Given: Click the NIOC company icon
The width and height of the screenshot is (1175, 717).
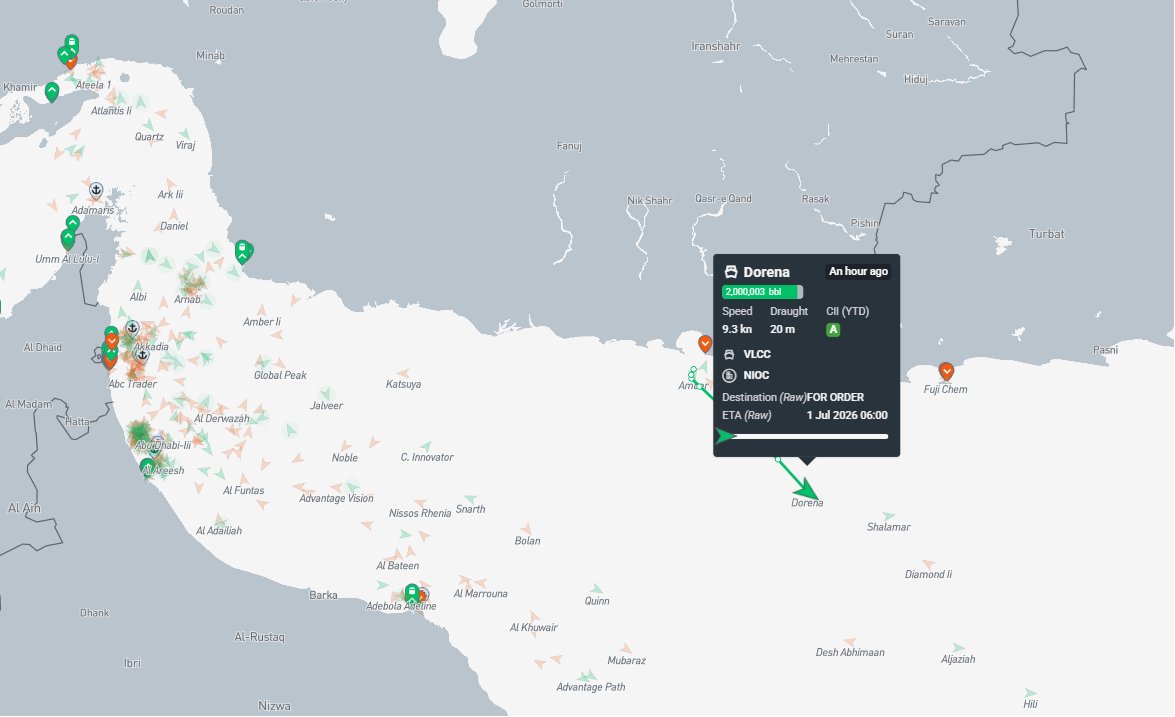Looking at the screenshot, I should click(729, 375).
